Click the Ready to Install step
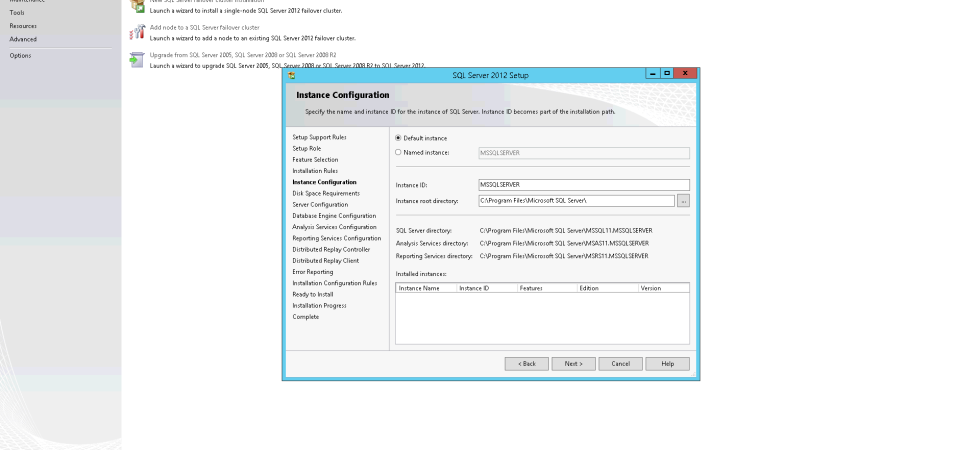 [312, 294]
